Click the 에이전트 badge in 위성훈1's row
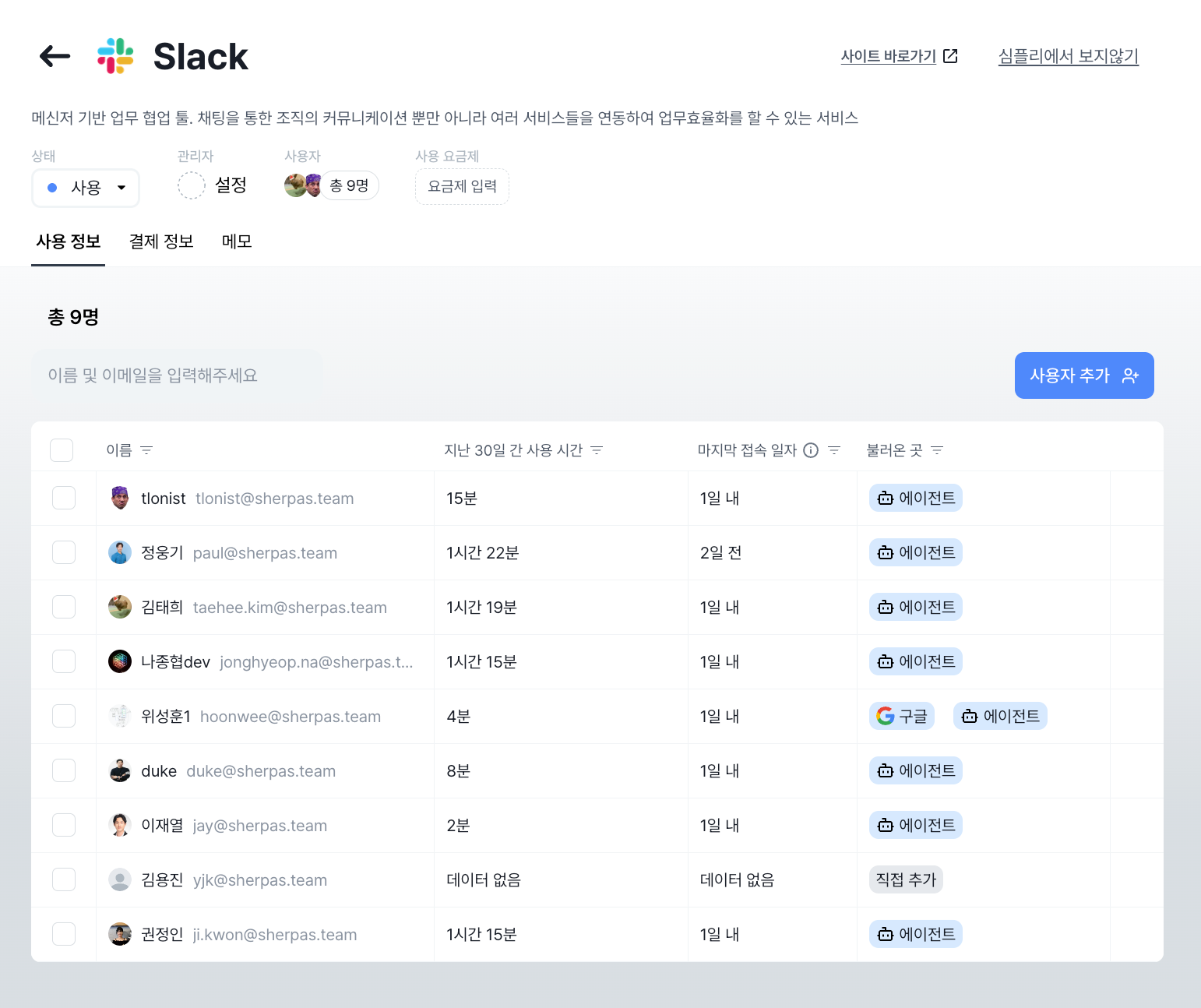Viewport: 1201px width, 1008px height. tap(1000, 716)
